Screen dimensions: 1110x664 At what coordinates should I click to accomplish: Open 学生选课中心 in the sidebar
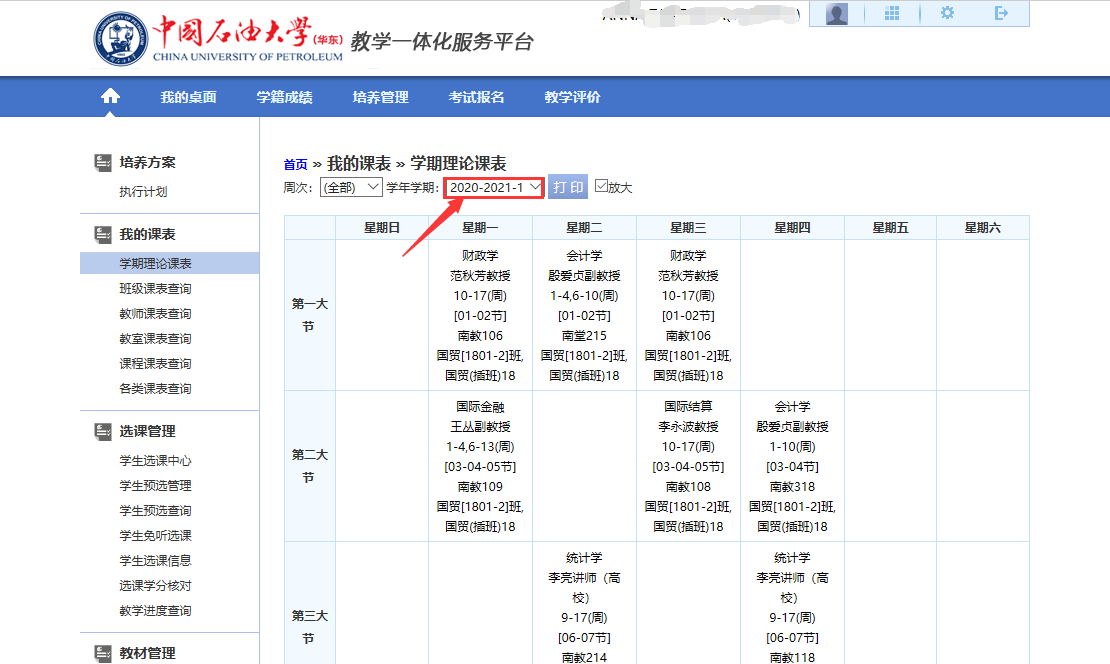tap(155, 461)
